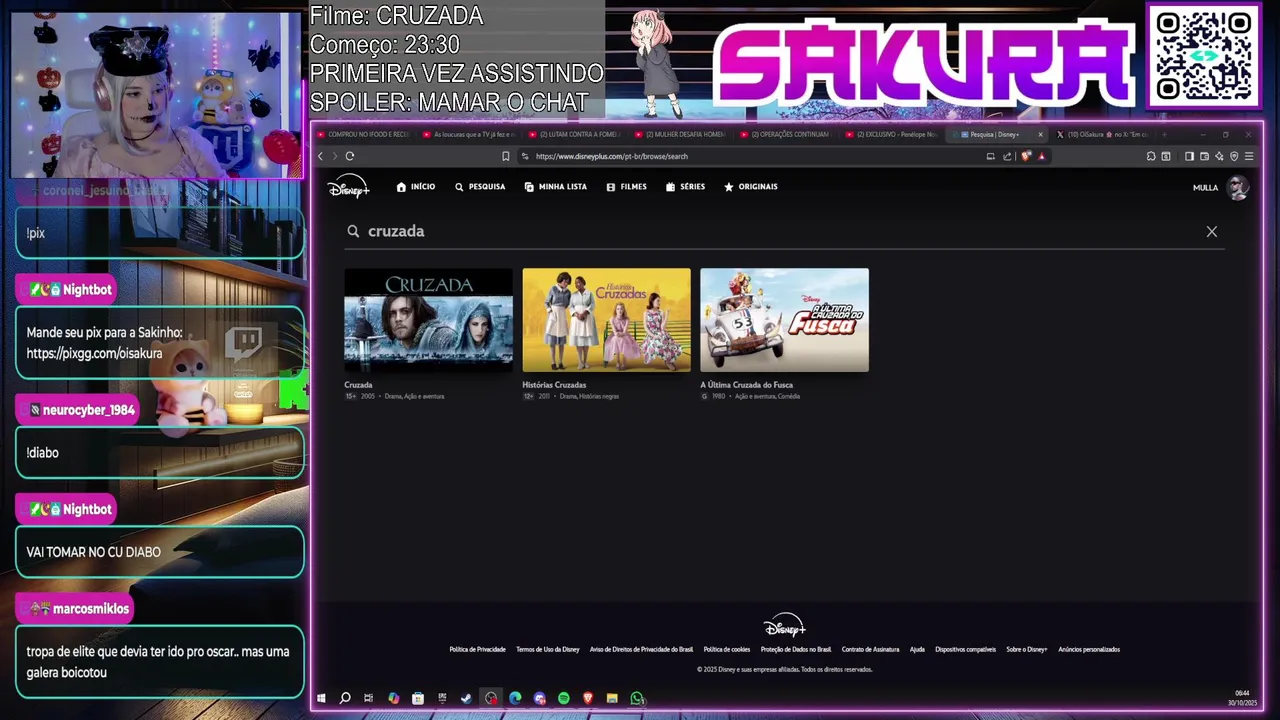Viewport: 1280px width, 720px height.
Task: Open the Originais section
Action: pos(751,187)
